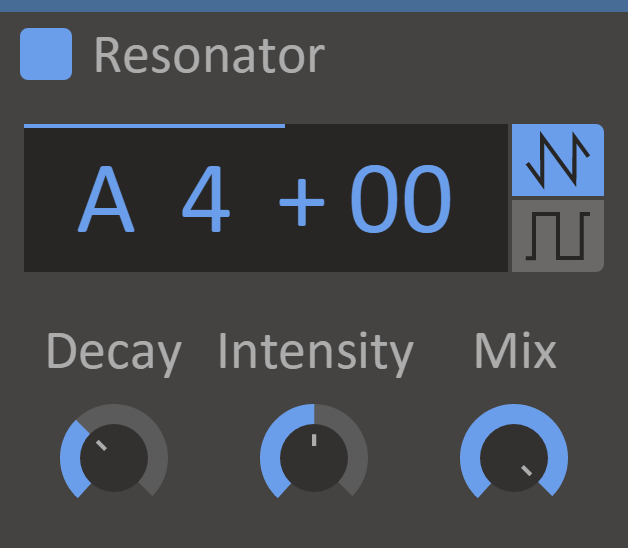Select the sawtooth waveform icon

click(x=558, y=160)
